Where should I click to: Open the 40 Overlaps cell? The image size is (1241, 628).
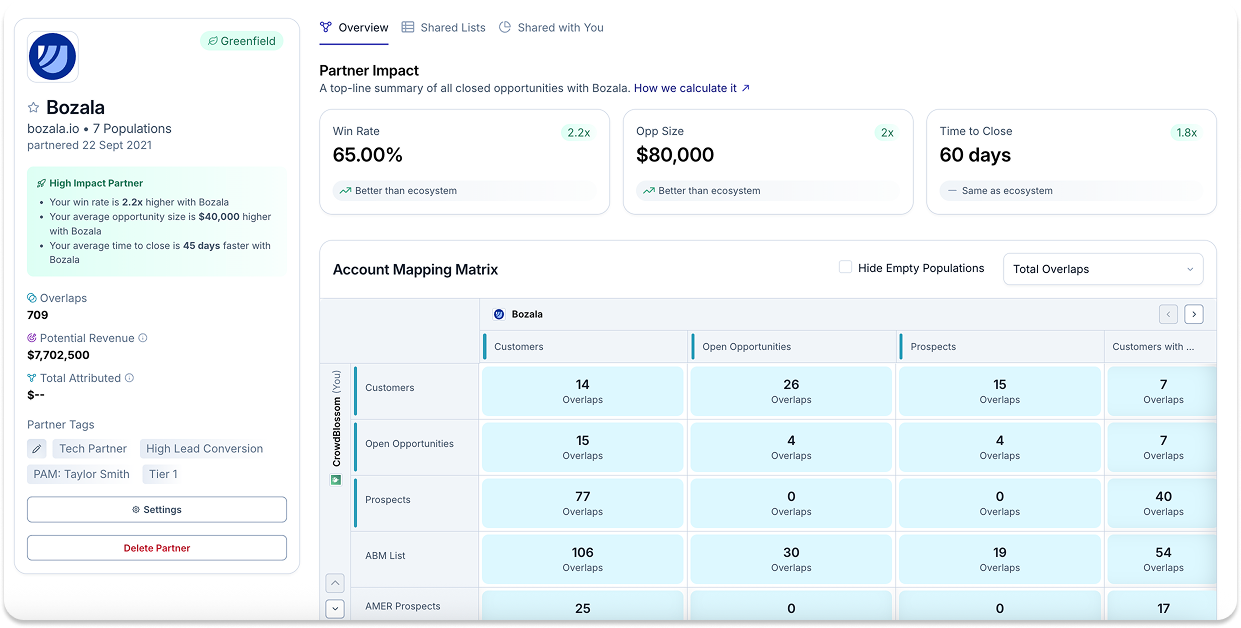[x=1163, y=503]
